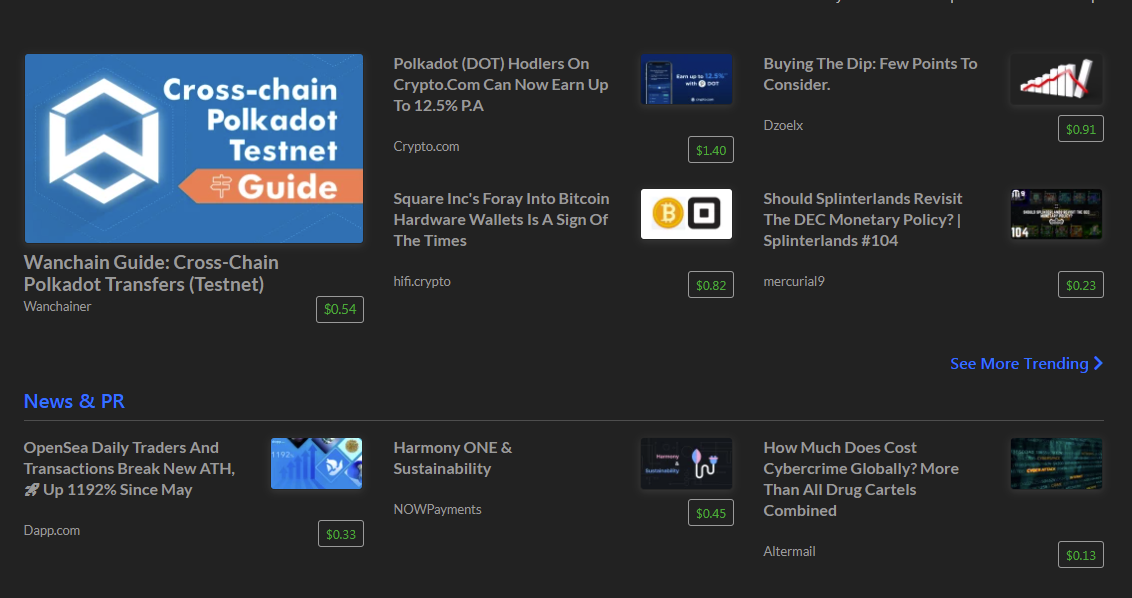Visit author Dapp.com's profile
The image size is (1132, 598).
[x=52, y=531]
